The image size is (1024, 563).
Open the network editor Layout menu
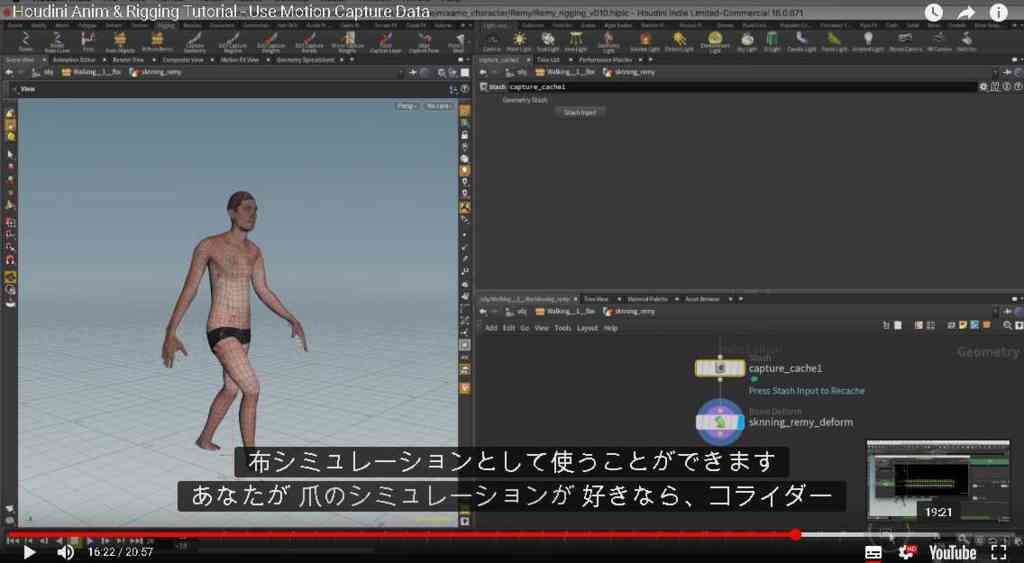pos(587,328)
